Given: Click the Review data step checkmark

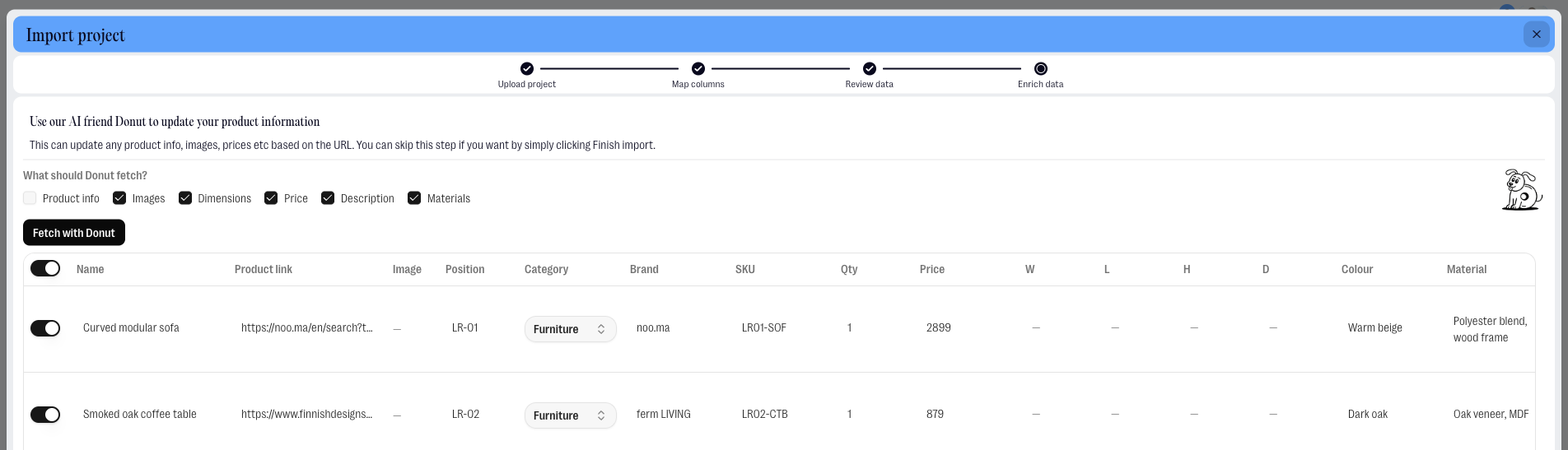Looking at the screenshot, I should (x=870, y=68).
